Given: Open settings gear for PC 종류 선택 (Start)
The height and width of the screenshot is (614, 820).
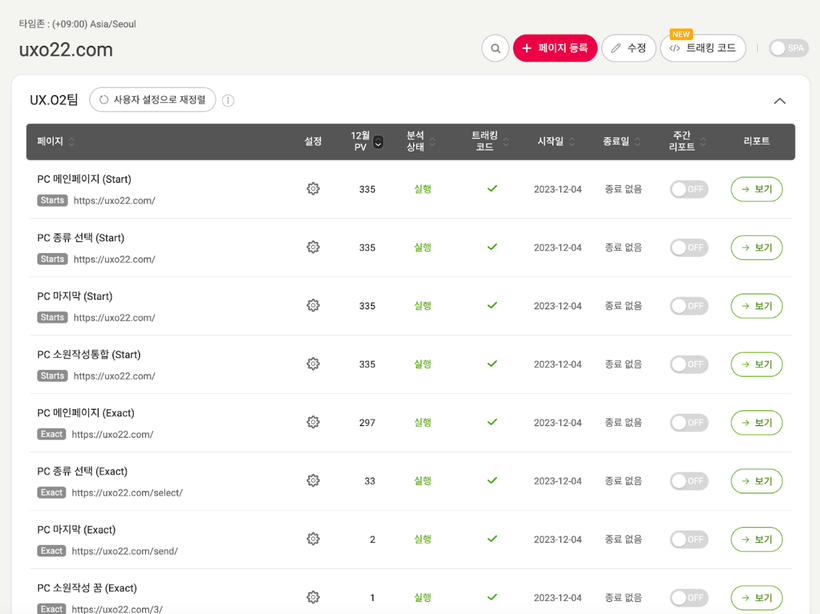Looking at the screenshot, I should [x=313, y=247].
